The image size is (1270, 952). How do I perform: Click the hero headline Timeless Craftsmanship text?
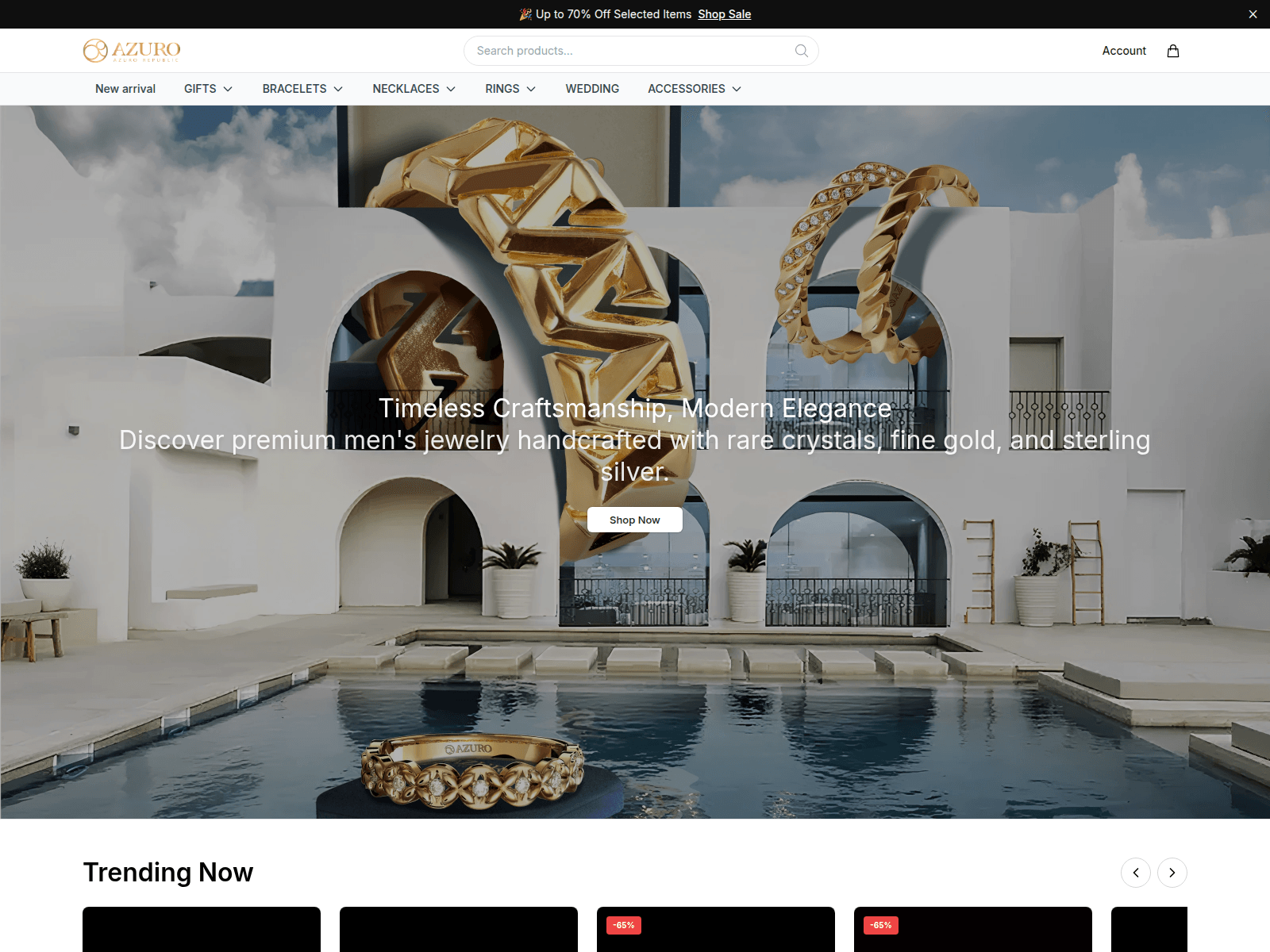pos(635,408)
